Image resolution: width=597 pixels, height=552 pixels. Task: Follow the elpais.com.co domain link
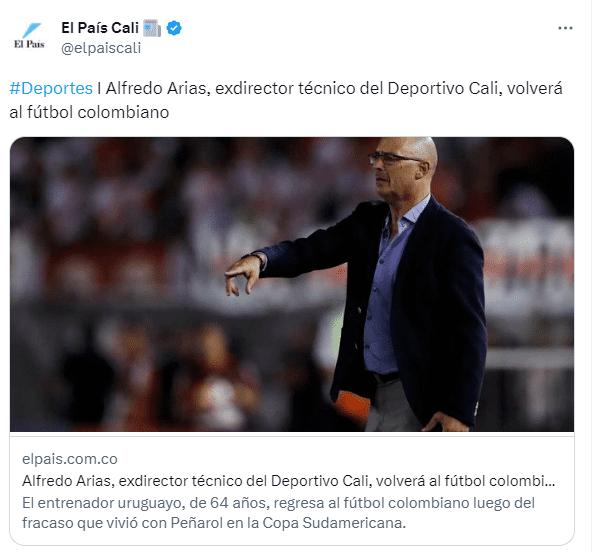(70, 459)
